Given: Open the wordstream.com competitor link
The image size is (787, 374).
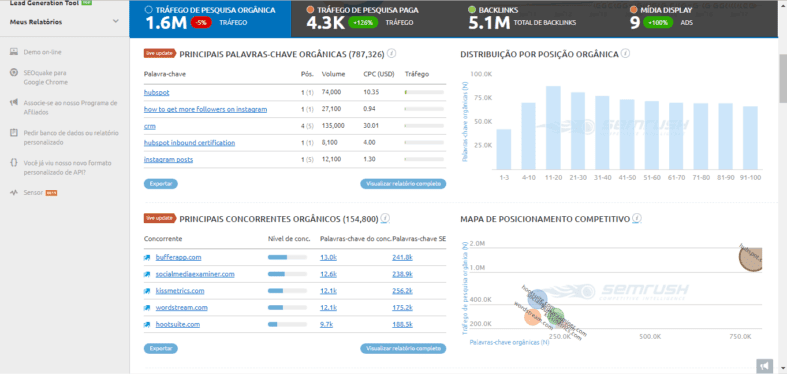Looking at the screenshot, I should pyautogui.click(x=181, y=308).
